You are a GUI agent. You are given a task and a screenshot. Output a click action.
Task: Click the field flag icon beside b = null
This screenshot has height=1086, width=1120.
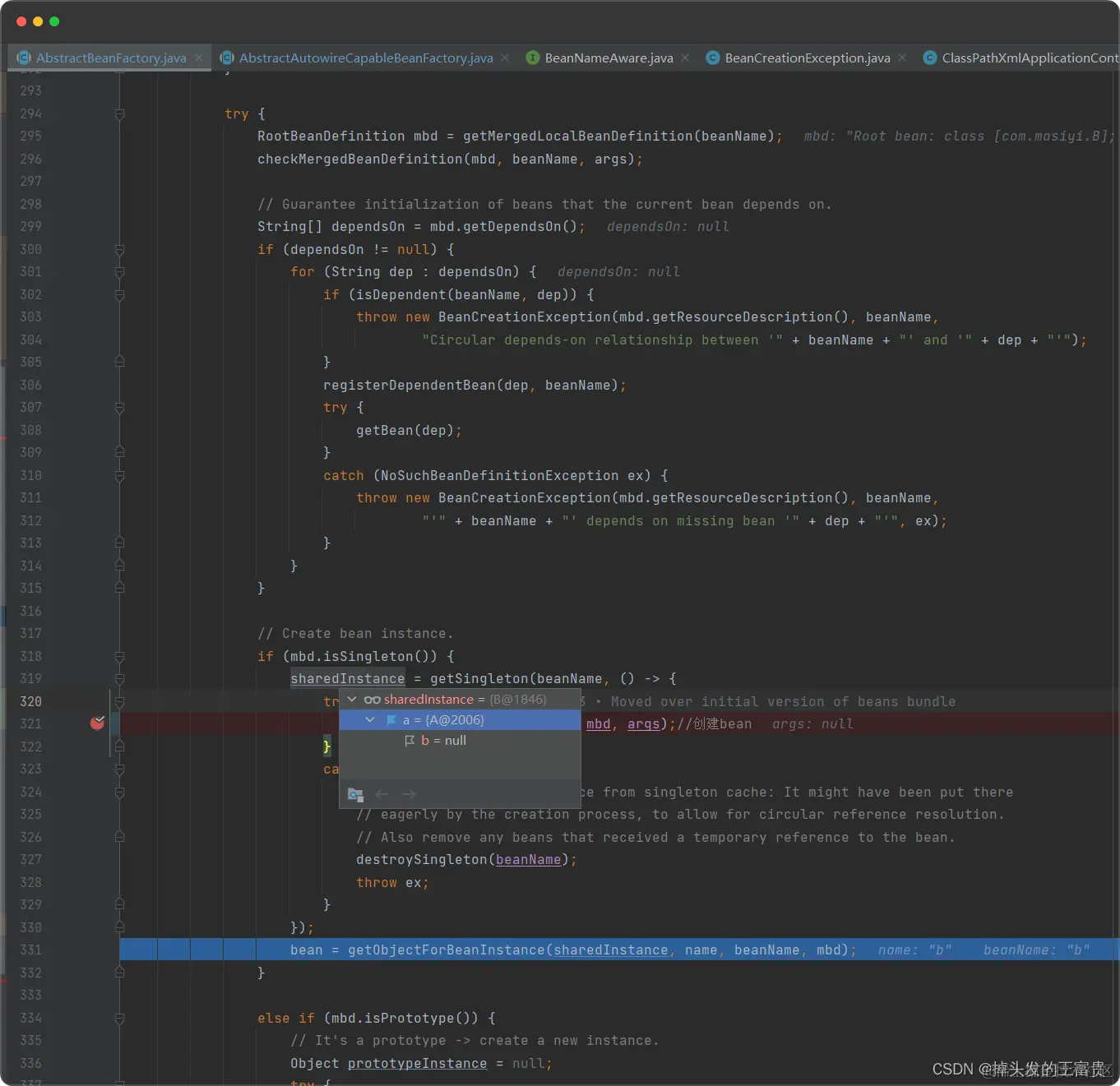[x=410, y=741]
